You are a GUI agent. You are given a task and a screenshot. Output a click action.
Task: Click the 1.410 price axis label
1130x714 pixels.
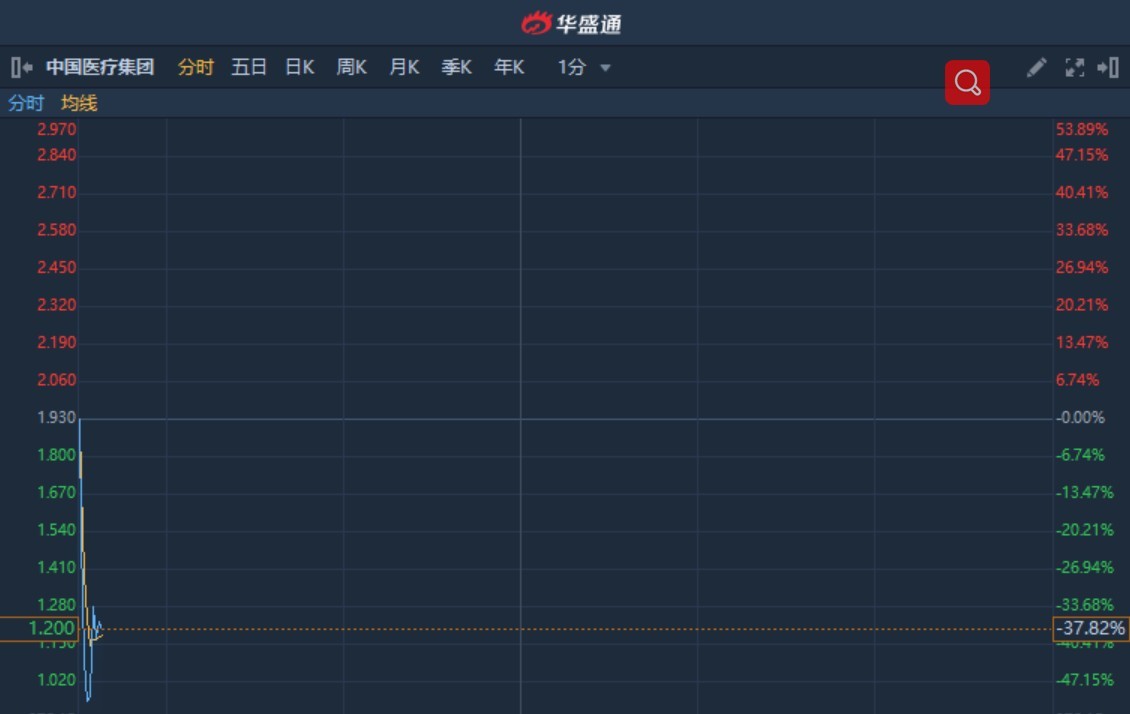pyautogui.click(x=56, y=568)
